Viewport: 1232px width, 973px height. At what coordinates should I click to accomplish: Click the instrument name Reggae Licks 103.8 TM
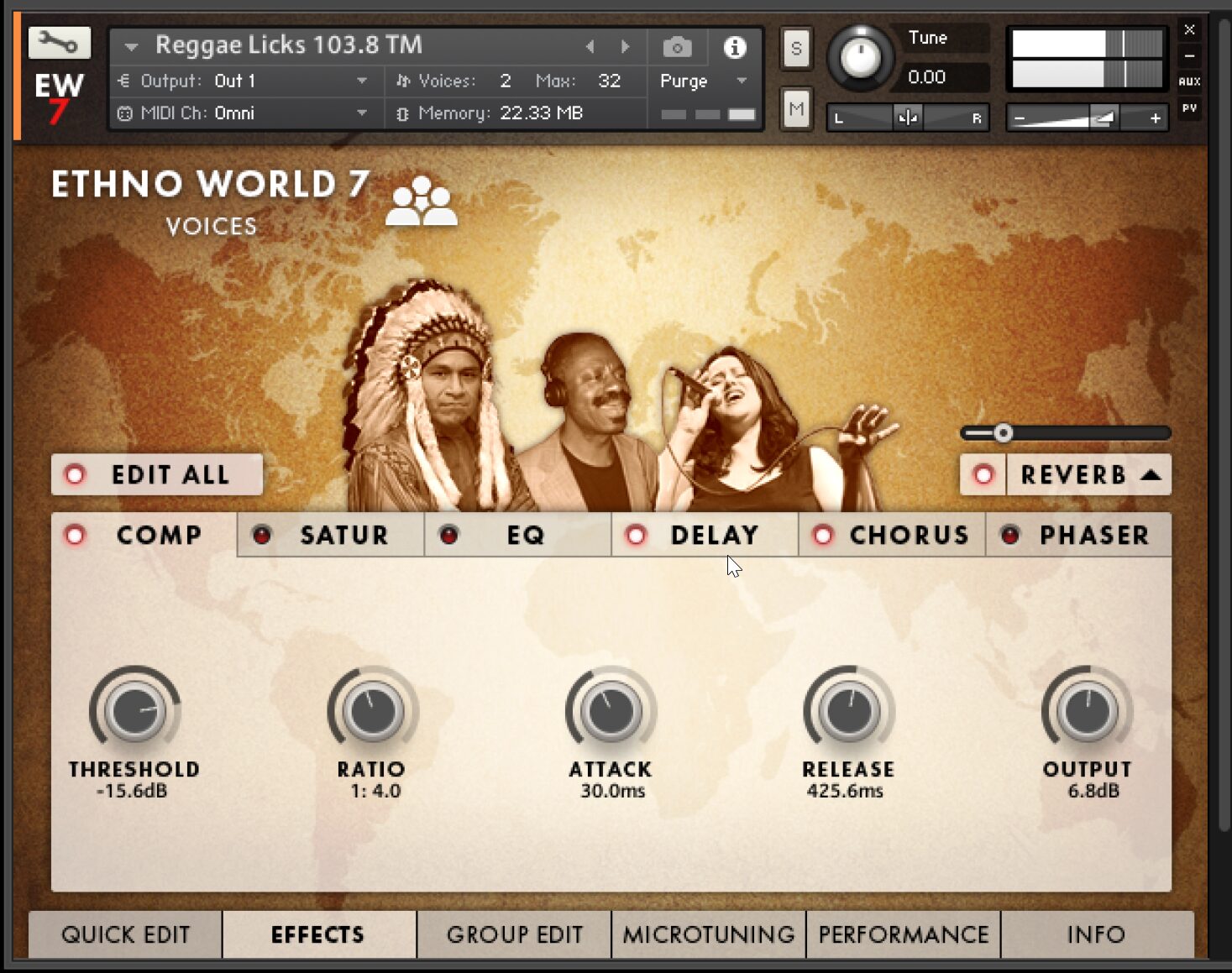click(x=289, y=45)
